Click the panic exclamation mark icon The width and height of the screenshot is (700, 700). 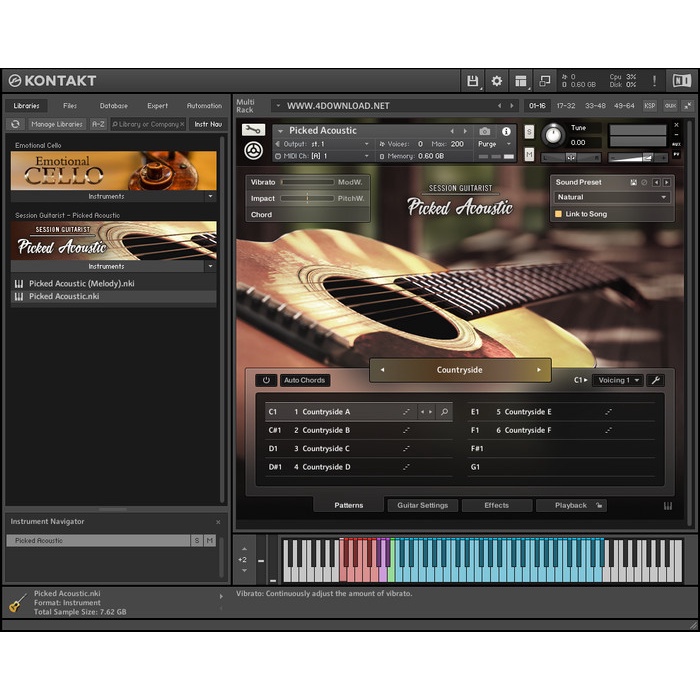click(654, 81)
